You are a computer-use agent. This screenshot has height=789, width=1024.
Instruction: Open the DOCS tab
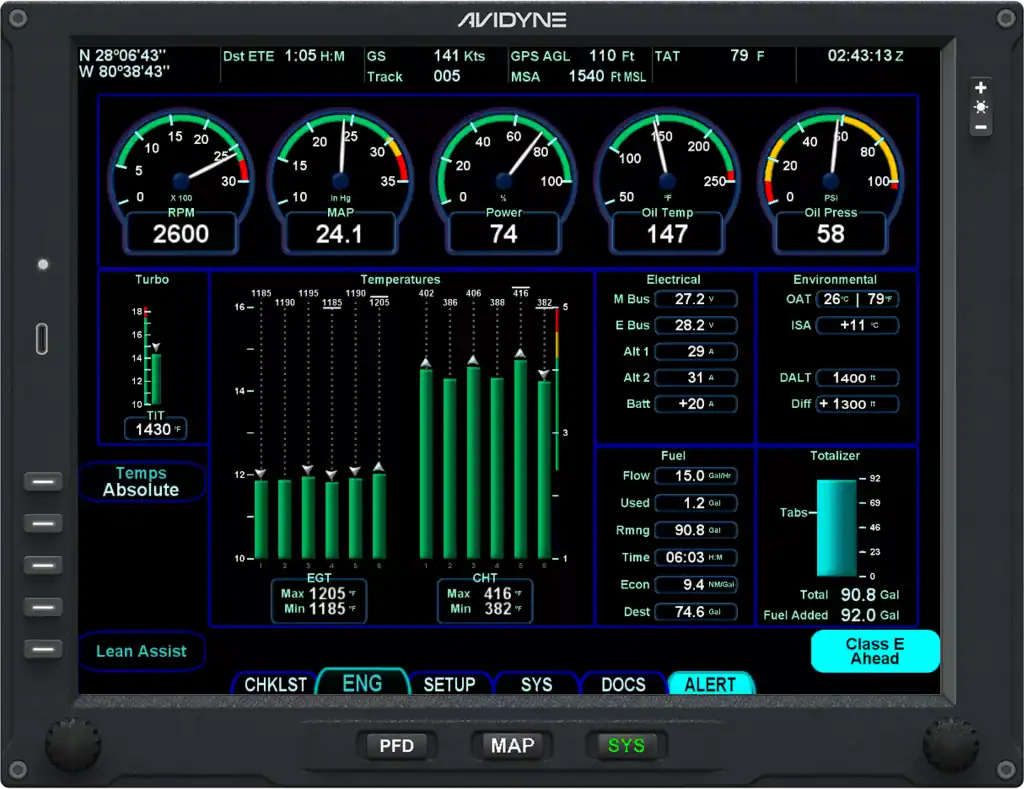(x=624, y=684)
